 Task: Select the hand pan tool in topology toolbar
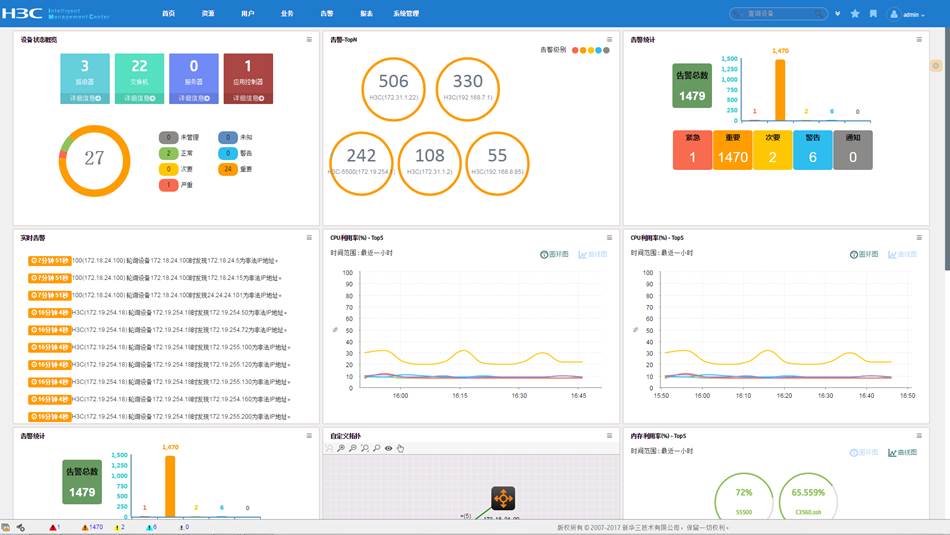[x=400, y=448]
